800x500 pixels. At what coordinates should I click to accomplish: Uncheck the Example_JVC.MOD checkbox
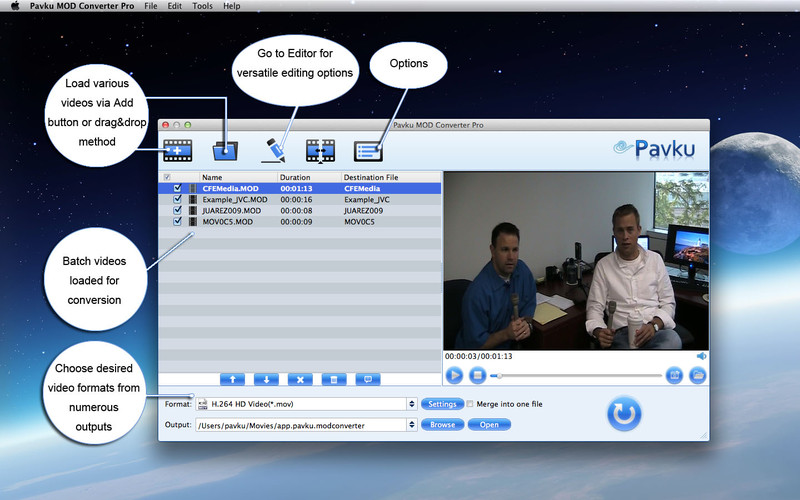(x=177, y=199)
